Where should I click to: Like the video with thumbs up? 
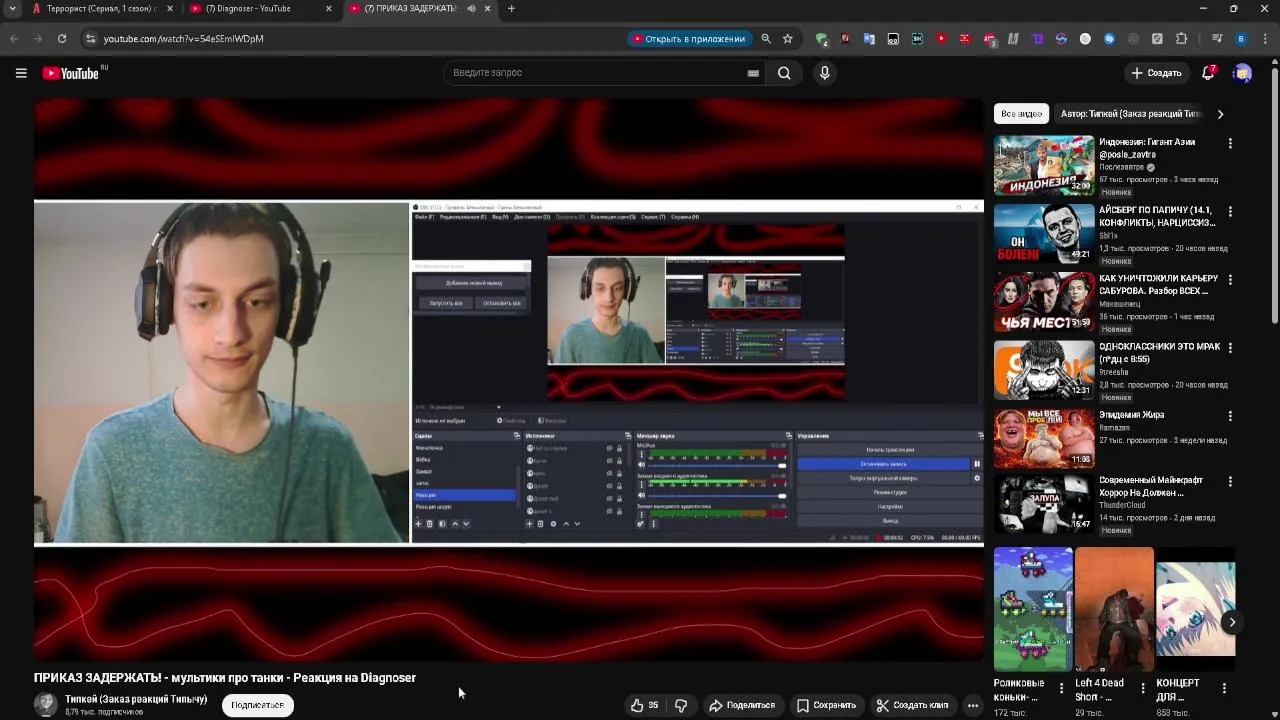pos(644,705)
